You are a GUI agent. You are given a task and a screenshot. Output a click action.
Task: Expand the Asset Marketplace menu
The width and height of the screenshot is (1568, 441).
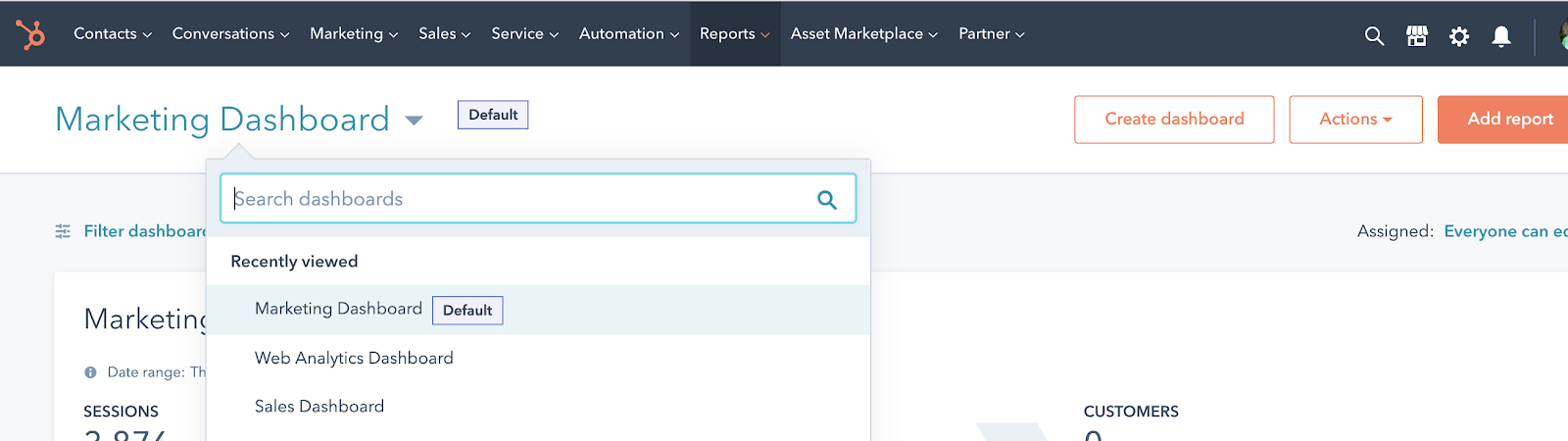pyautogui.click(x=864, y=33)
